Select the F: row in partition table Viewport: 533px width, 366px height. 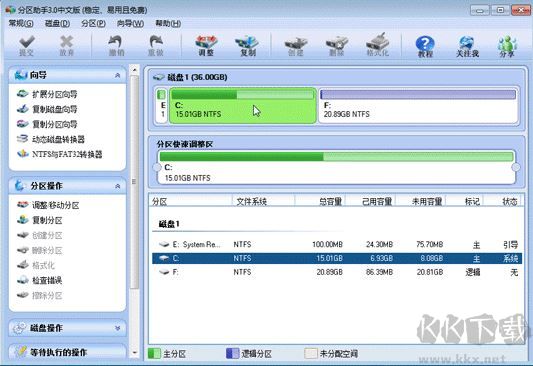pos(337,272)
